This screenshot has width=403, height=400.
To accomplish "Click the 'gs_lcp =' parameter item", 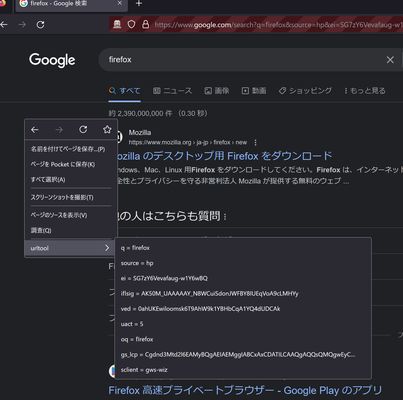I will coord(243,355).
